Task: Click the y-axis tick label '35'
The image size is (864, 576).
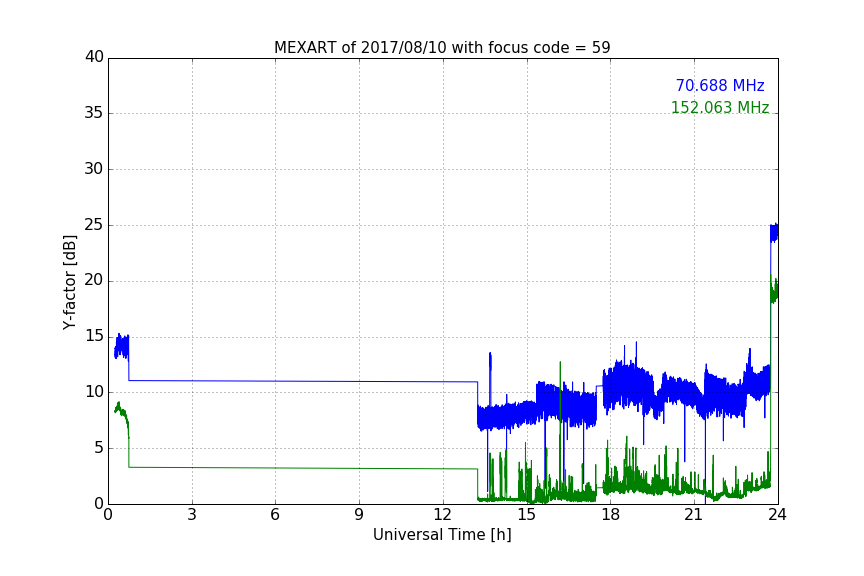Action: tap(94, 113)
